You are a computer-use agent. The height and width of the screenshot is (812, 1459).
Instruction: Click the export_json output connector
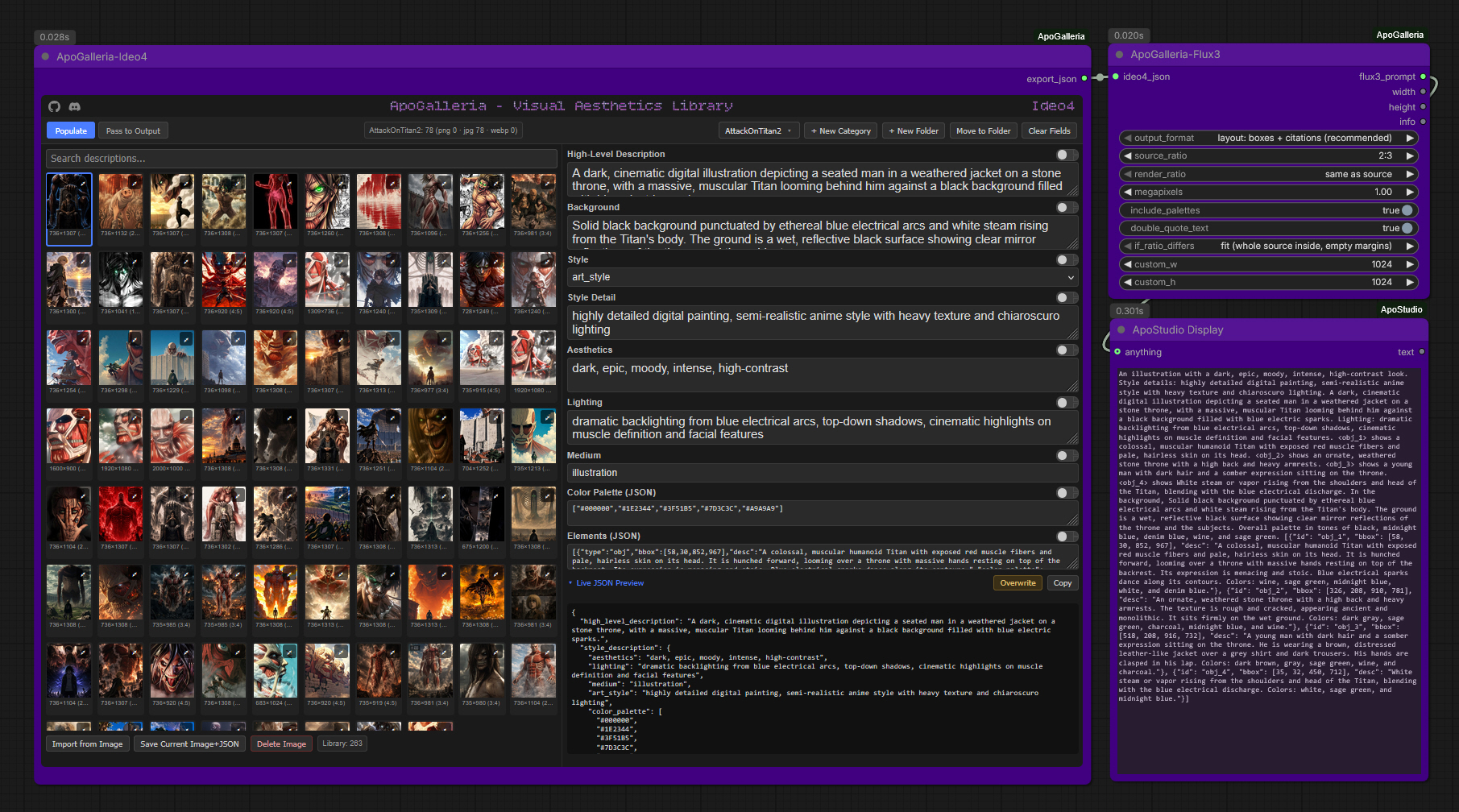(x=1084, y=78)
